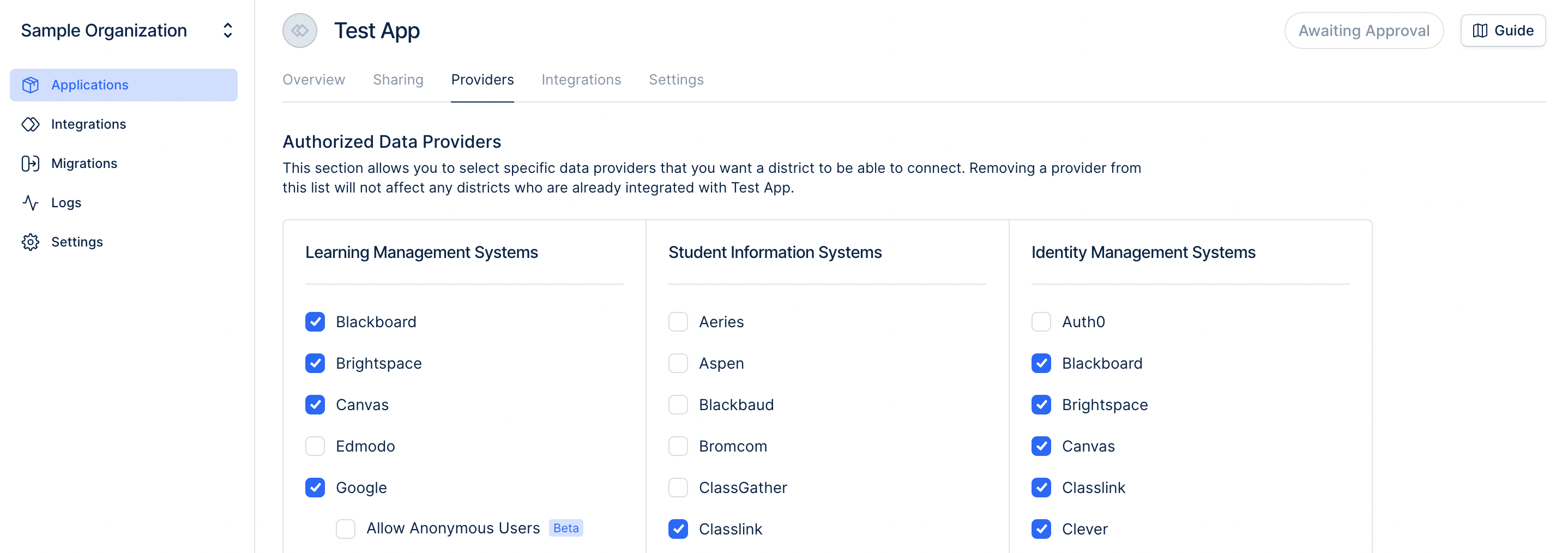Open the Settings tab of Test App

(676, 80)
